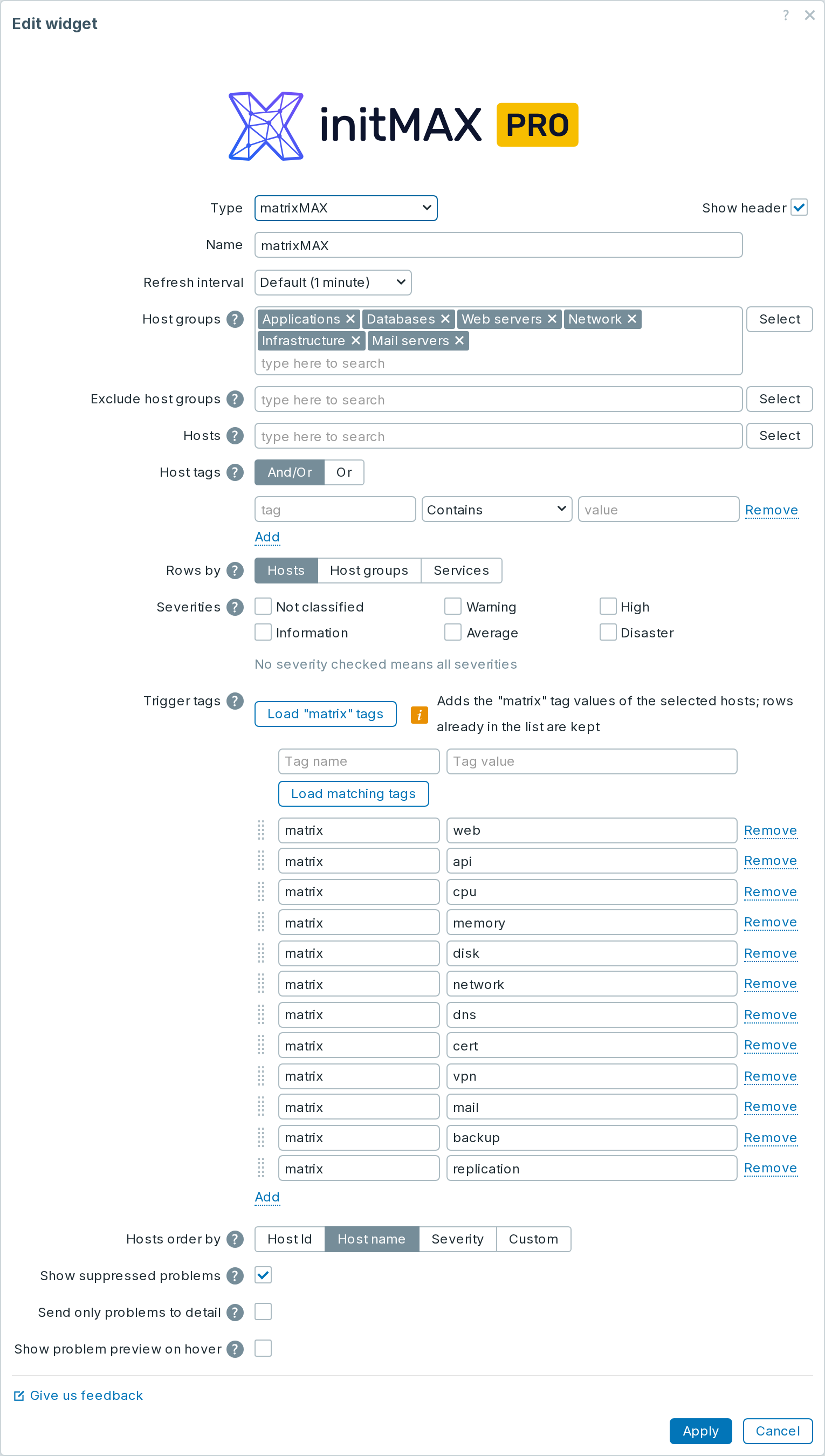Click the Apply button
This screenshot has width=825, height=1456.
tap(700, 1431)
